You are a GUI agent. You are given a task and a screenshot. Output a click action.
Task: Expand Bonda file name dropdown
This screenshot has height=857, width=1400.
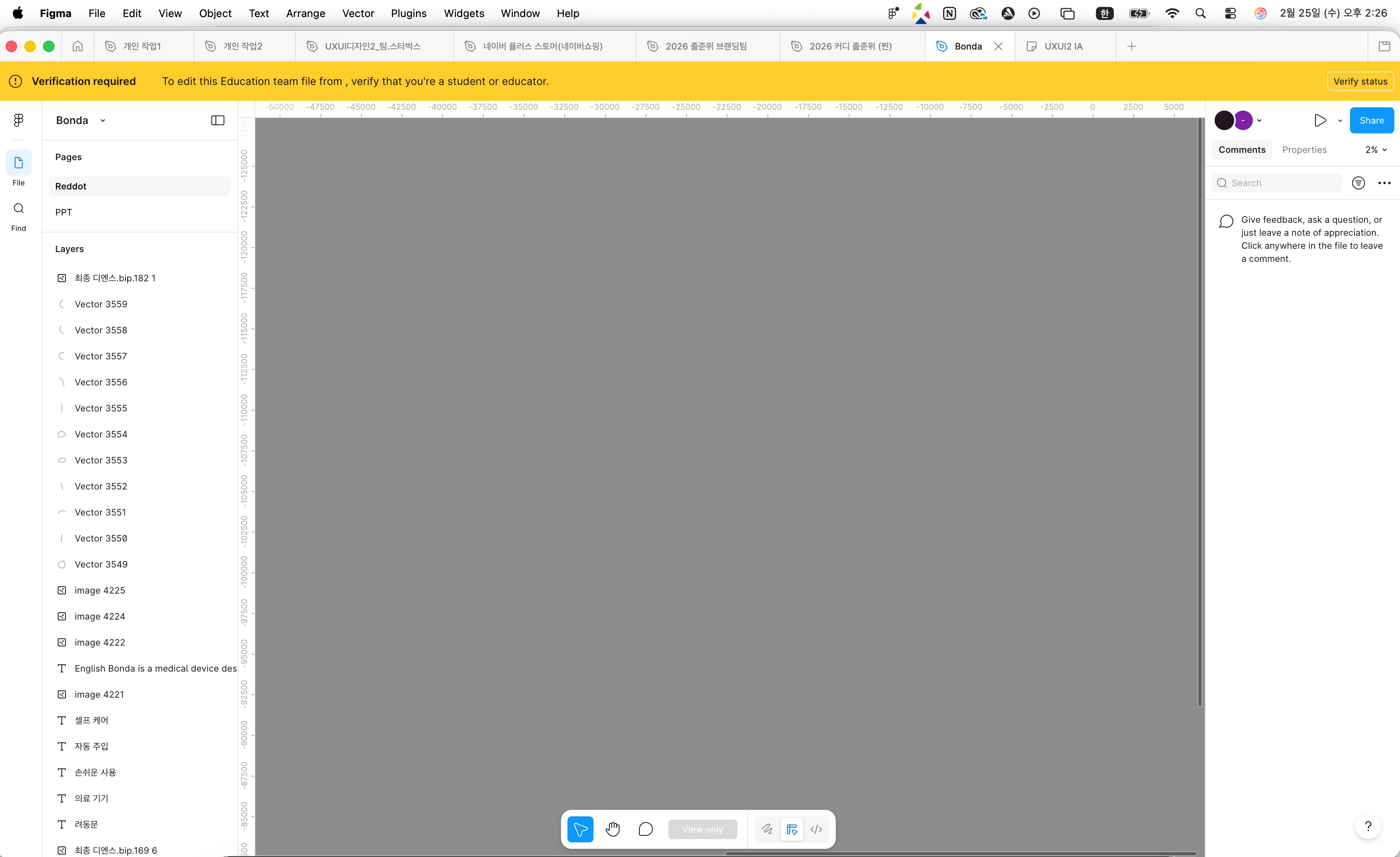[103, 120]
